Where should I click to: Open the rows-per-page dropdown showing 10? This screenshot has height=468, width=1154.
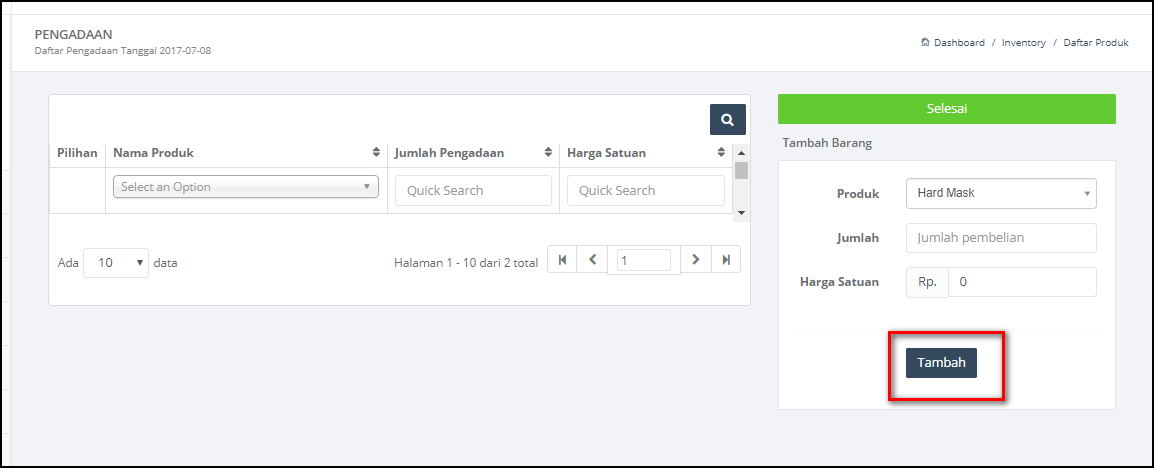pos(116,263)
